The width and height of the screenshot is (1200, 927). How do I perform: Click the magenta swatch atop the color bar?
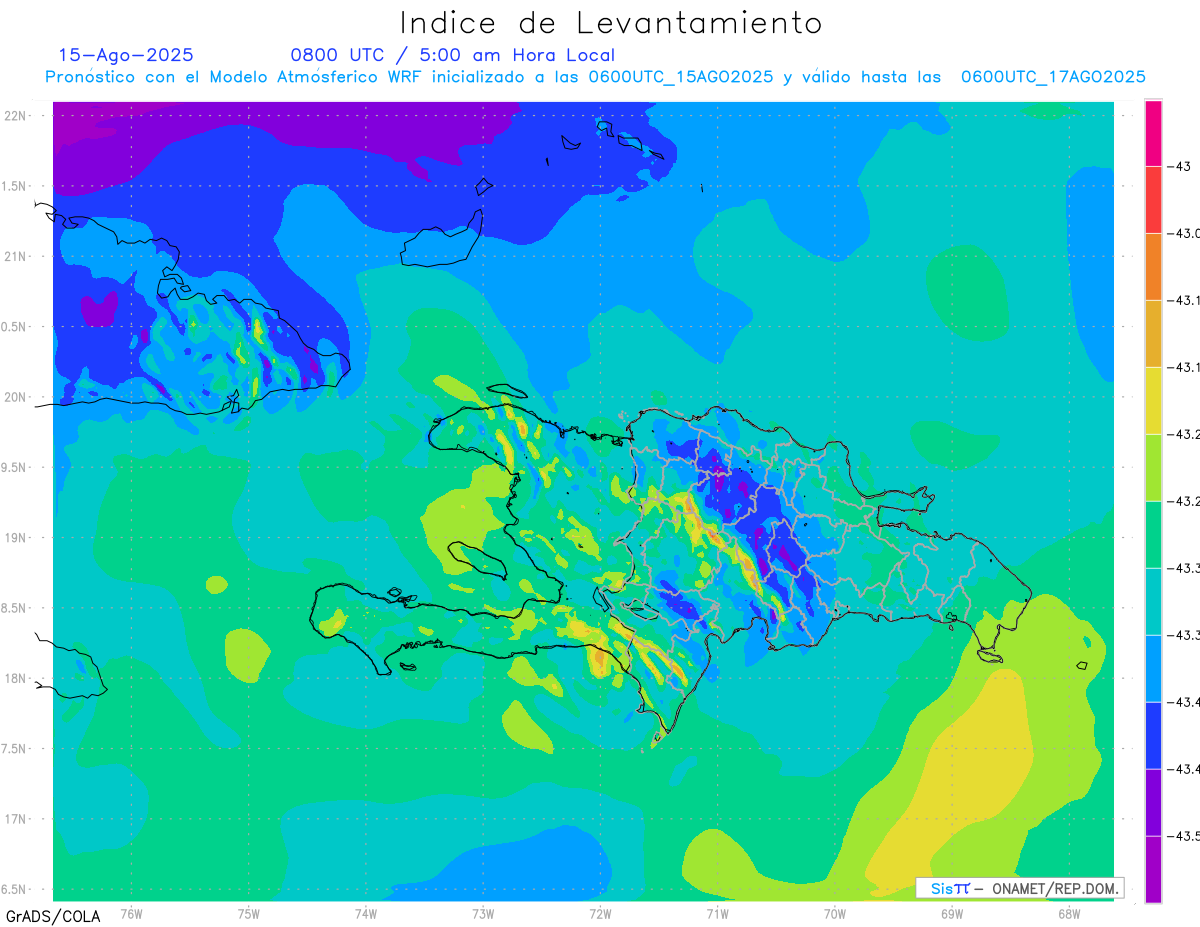pyautogui.click(x=1153, y=132)
